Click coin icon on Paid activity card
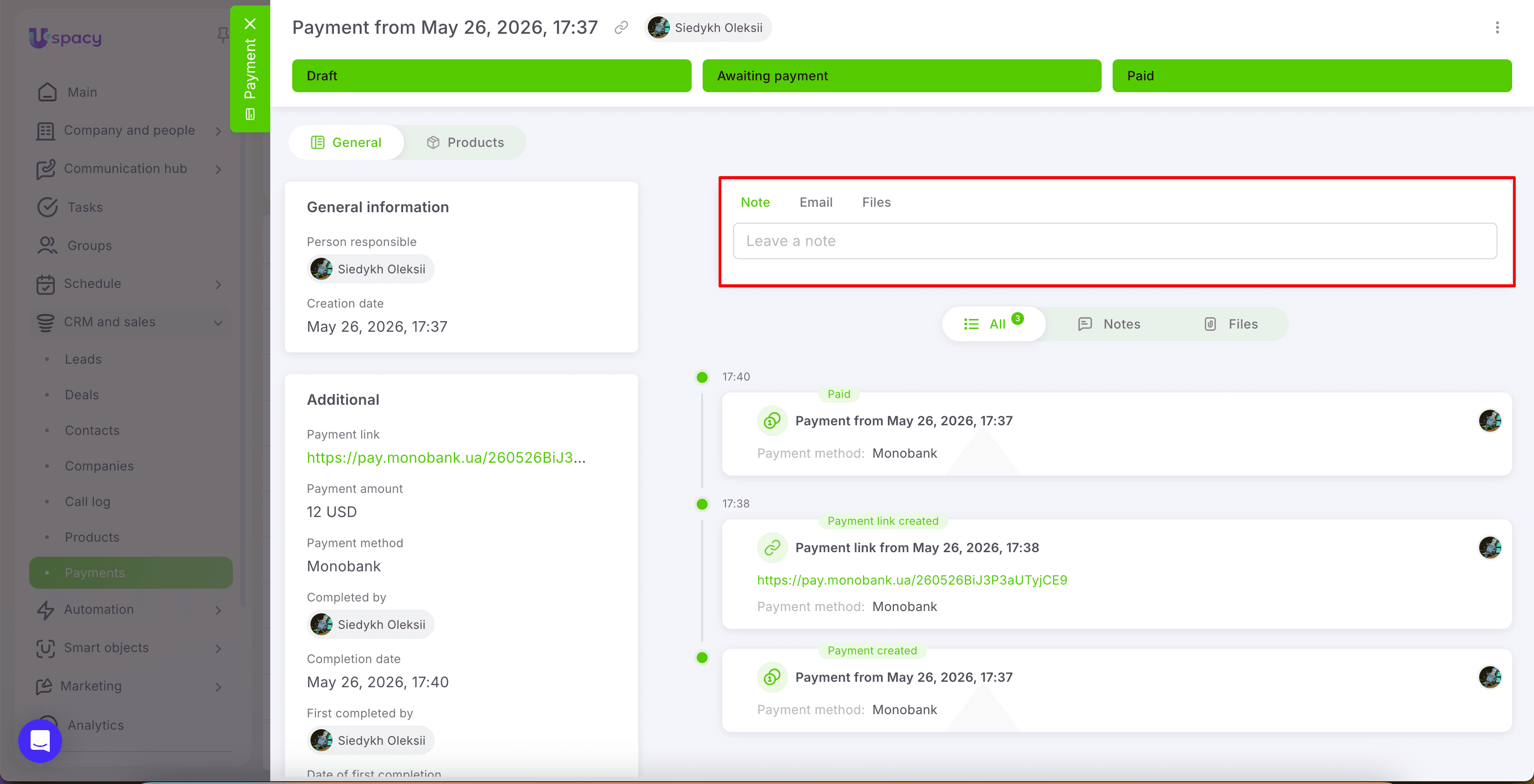This screenshot has height=784, width=1534. [772, 421]
